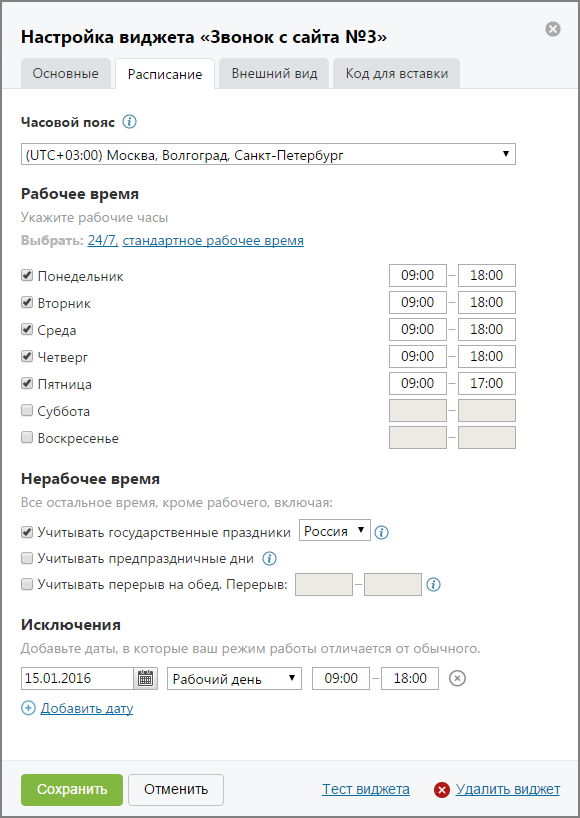580x818 pixels.
Task: Enable Учитывать предпраздничные дни checkbox
Action: 27,559
